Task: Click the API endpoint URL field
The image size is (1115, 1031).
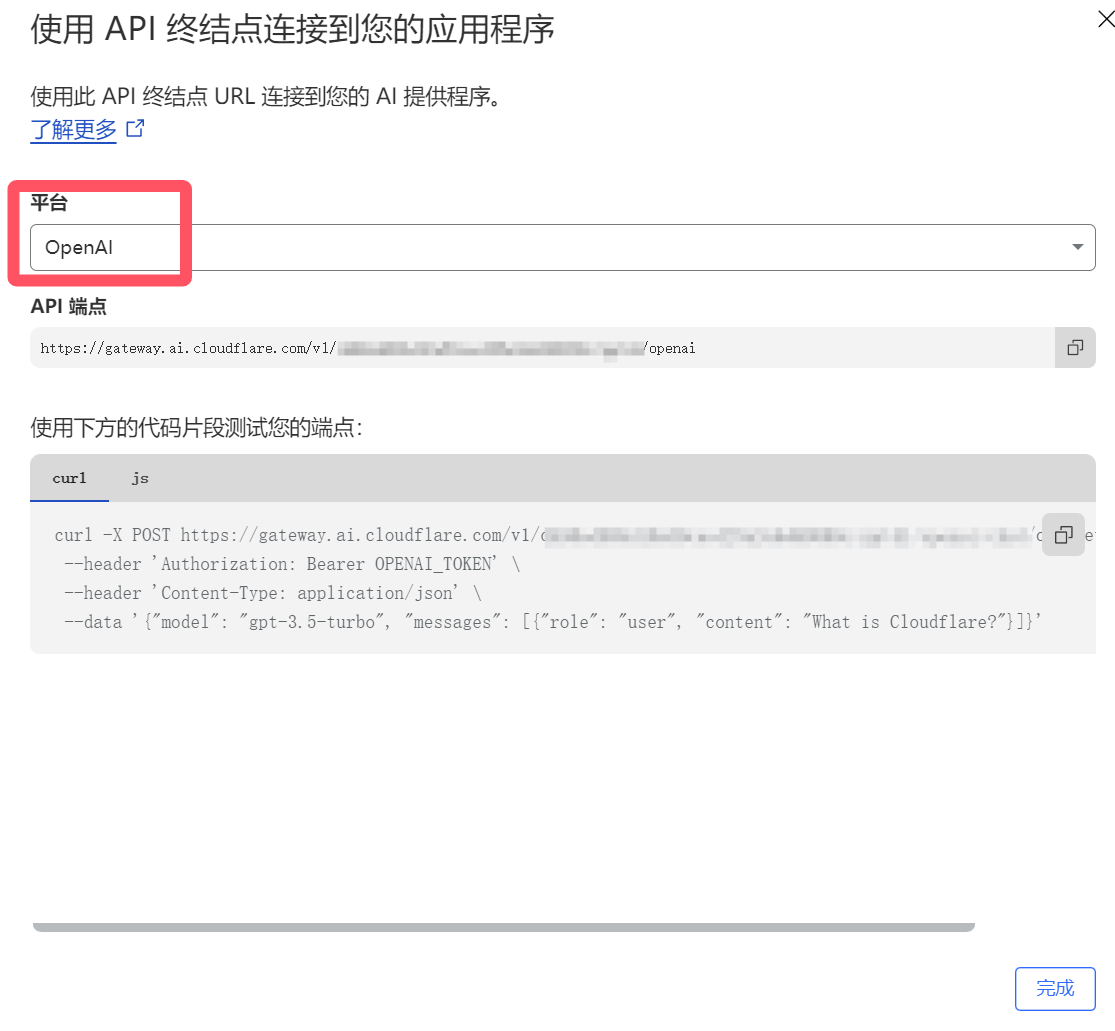Action: (400, 347)
